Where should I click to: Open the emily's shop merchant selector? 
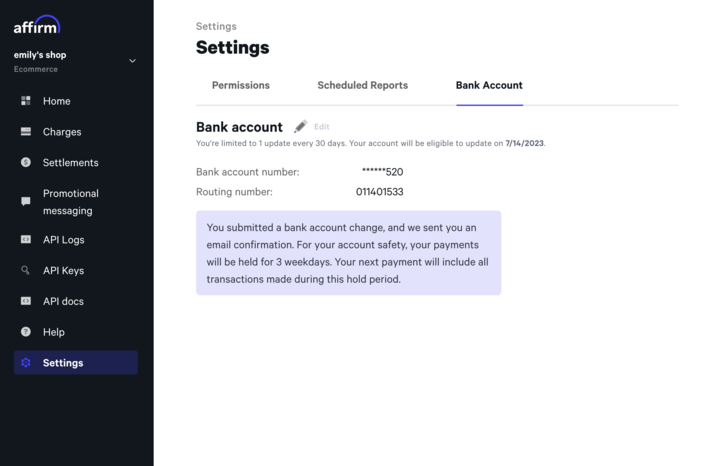coord(75,62)
